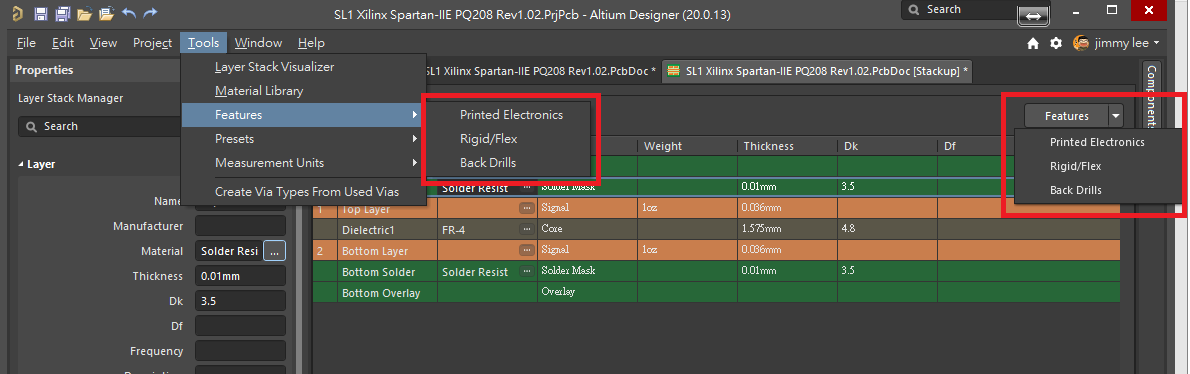Click the Open Project icon with document

point(106,14)
